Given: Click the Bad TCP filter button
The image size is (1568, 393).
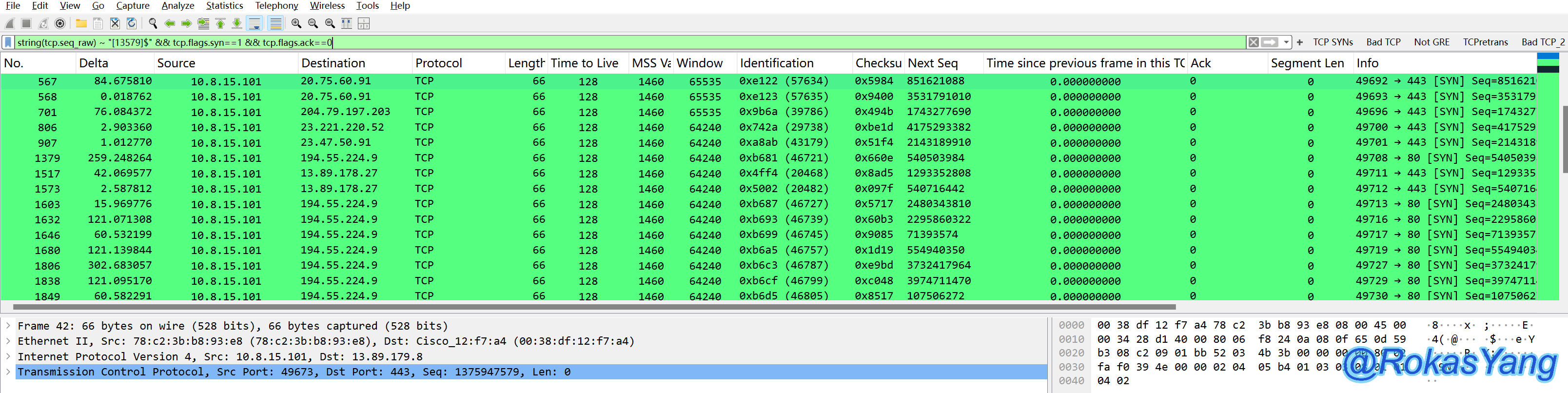Looking at the screenshot, I should [x=1383, y=42].
